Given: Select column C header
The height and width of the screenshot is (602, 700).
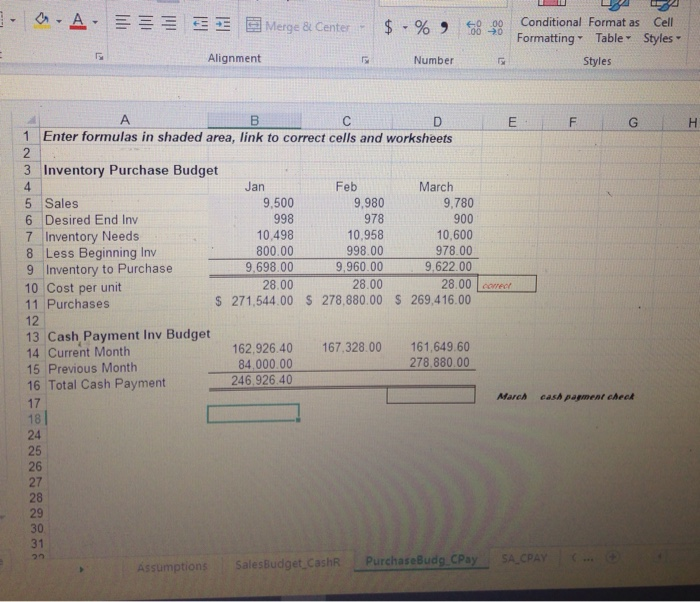Looking at the screenshot, I should [346, 121].
